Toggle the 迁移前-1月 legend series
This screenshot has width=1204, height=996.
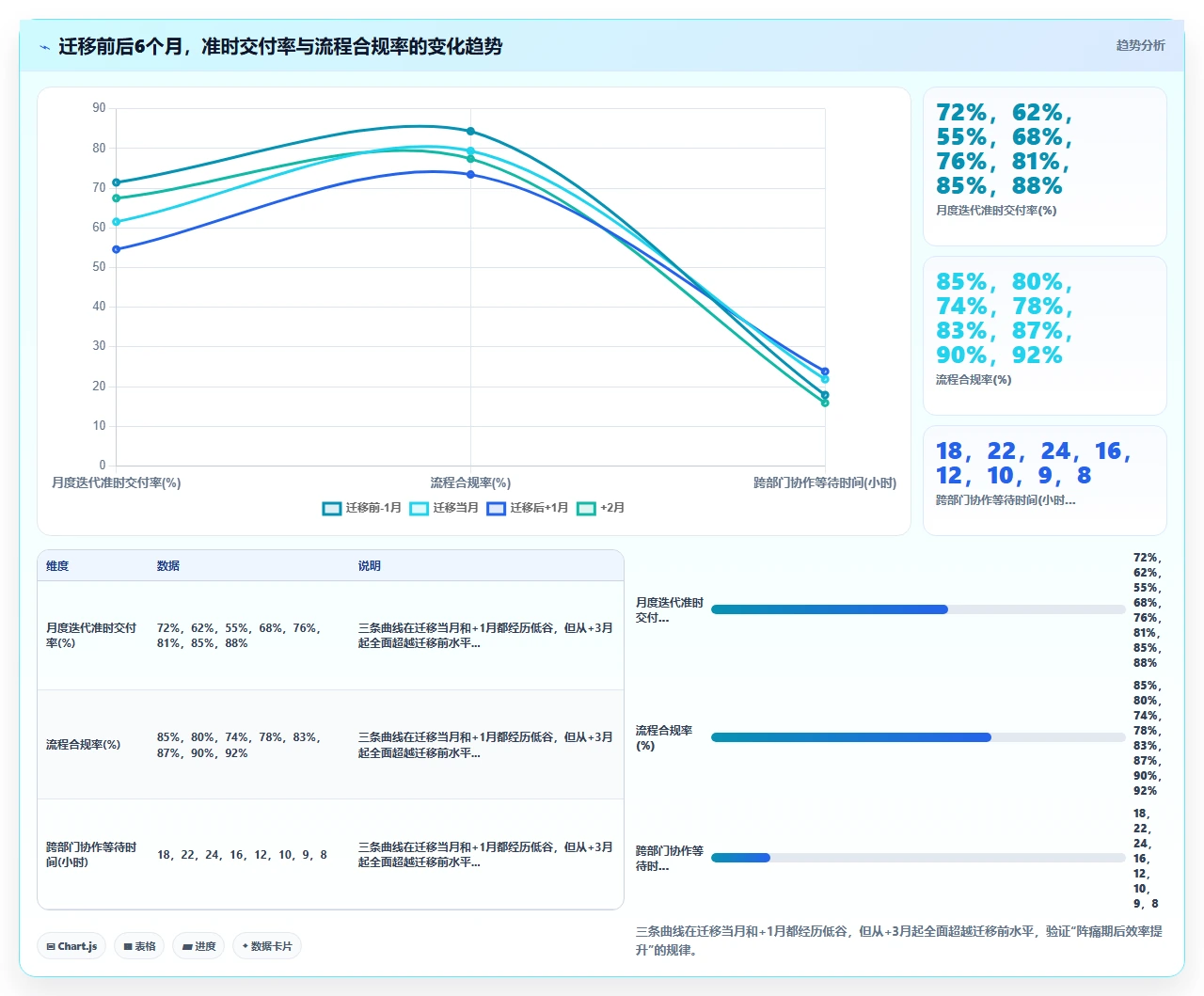coord(361,508)
